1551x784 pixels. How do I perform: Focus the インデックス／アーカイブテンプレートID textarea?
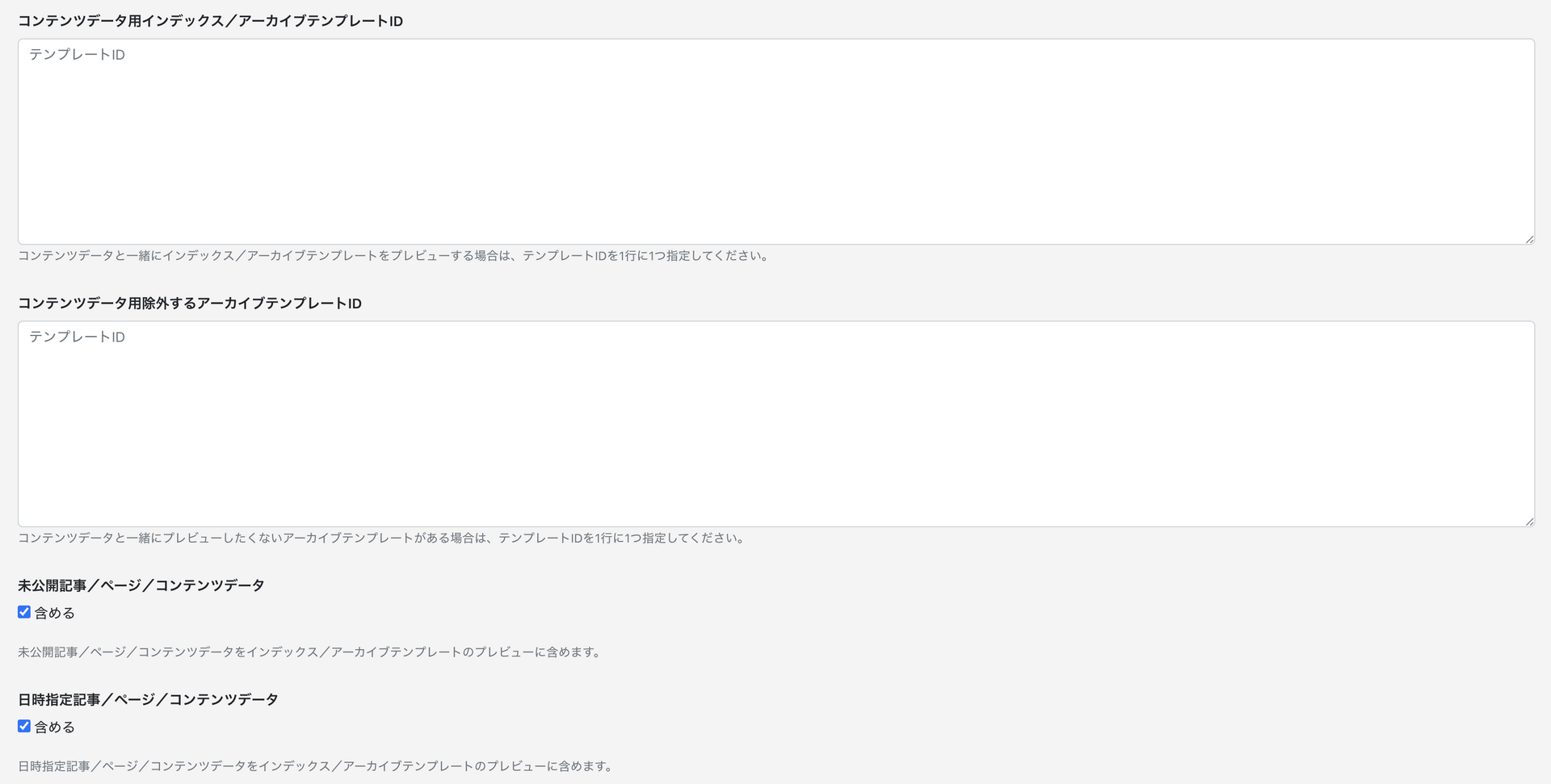pos(776,141)
